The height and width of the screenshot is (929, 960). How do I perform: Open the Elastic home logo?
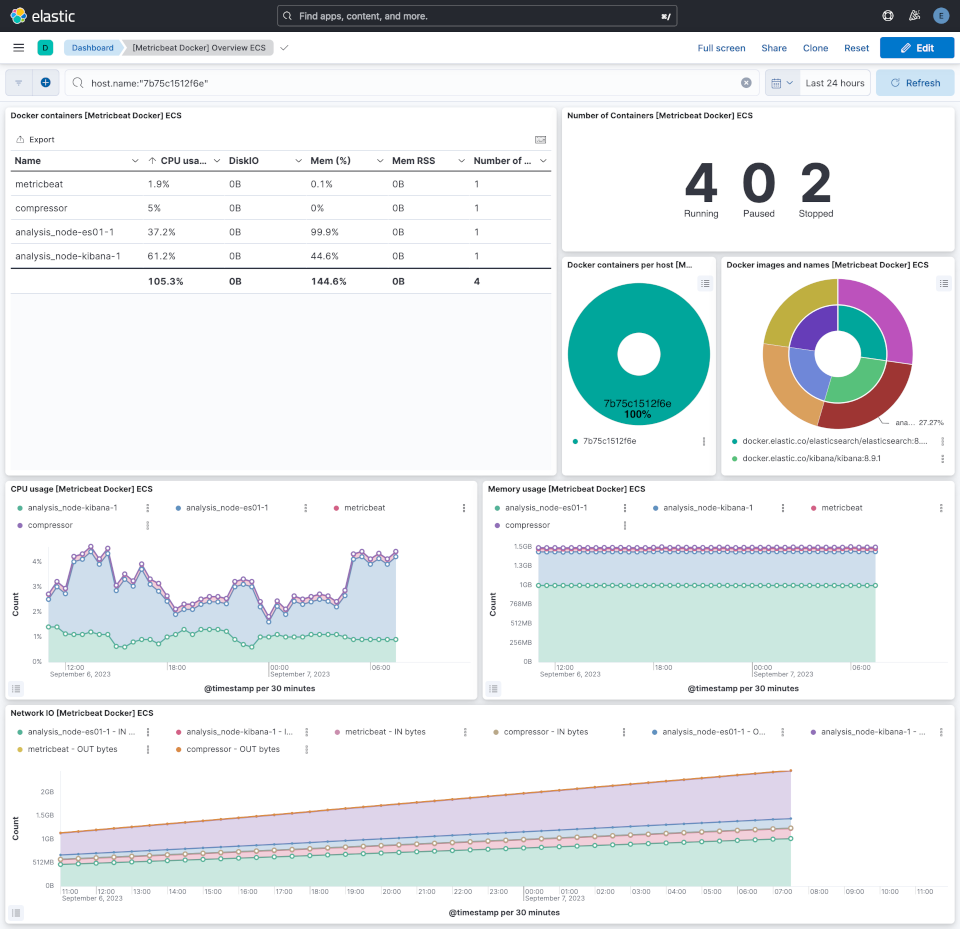pyautogui.click(x=42, y=16)
